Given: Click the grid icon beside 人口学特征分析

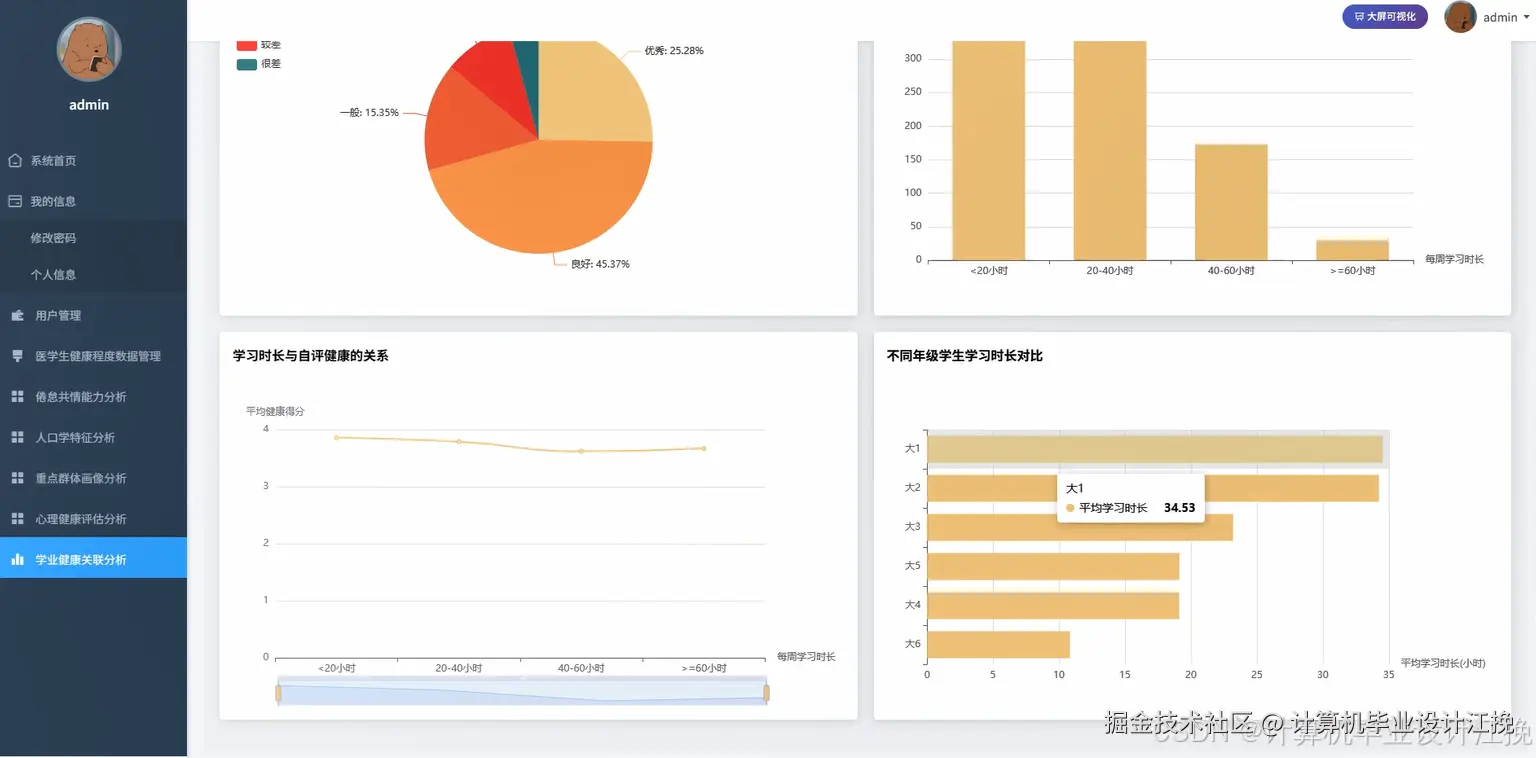Looking at the screenshot, I should (17, 437).
